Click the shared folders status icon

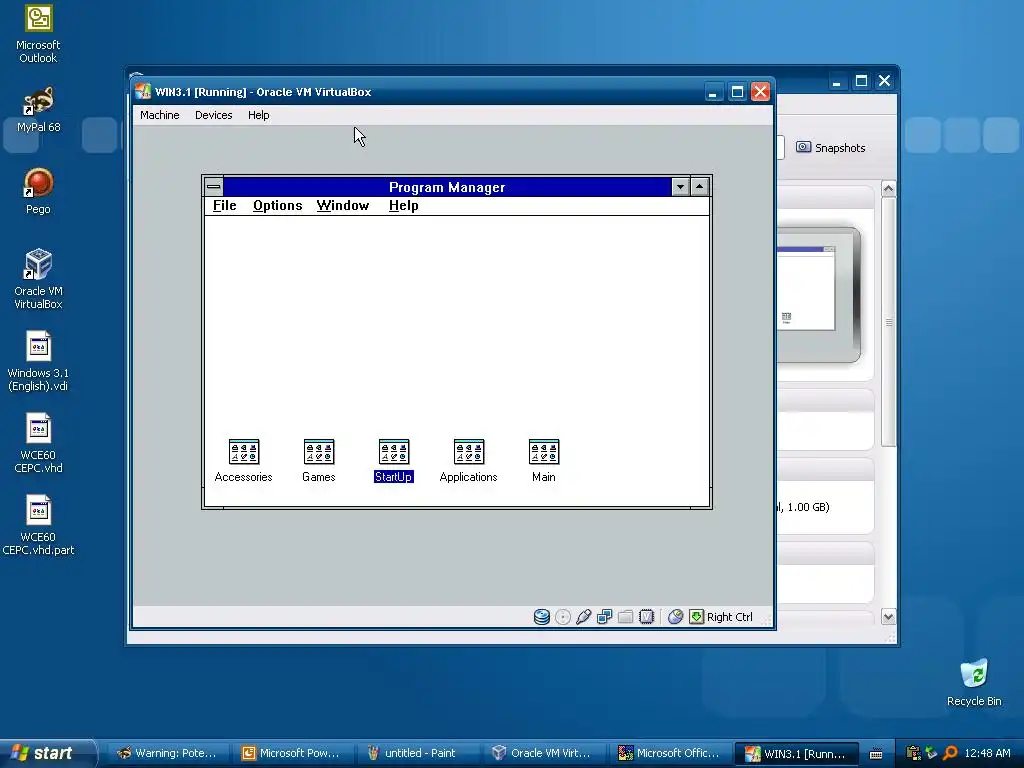(x=625, y=616)
